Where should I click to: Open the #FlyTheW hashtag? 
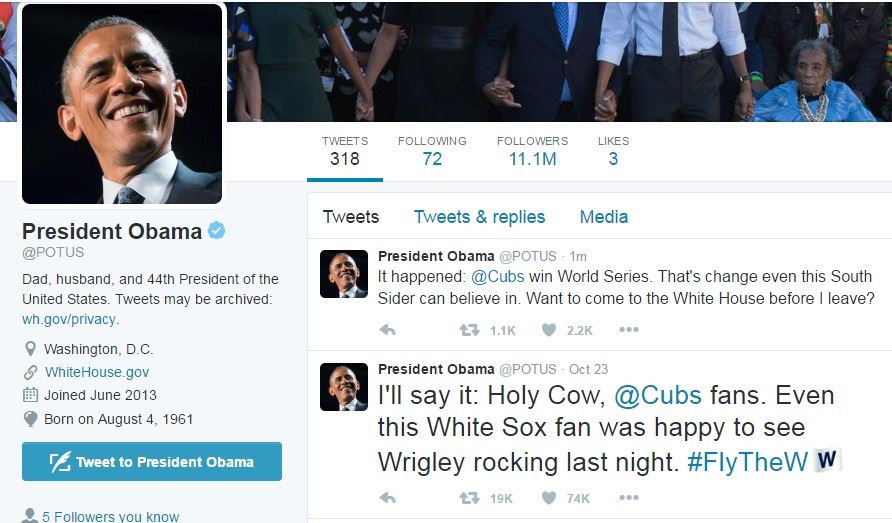tap(747, 461)
